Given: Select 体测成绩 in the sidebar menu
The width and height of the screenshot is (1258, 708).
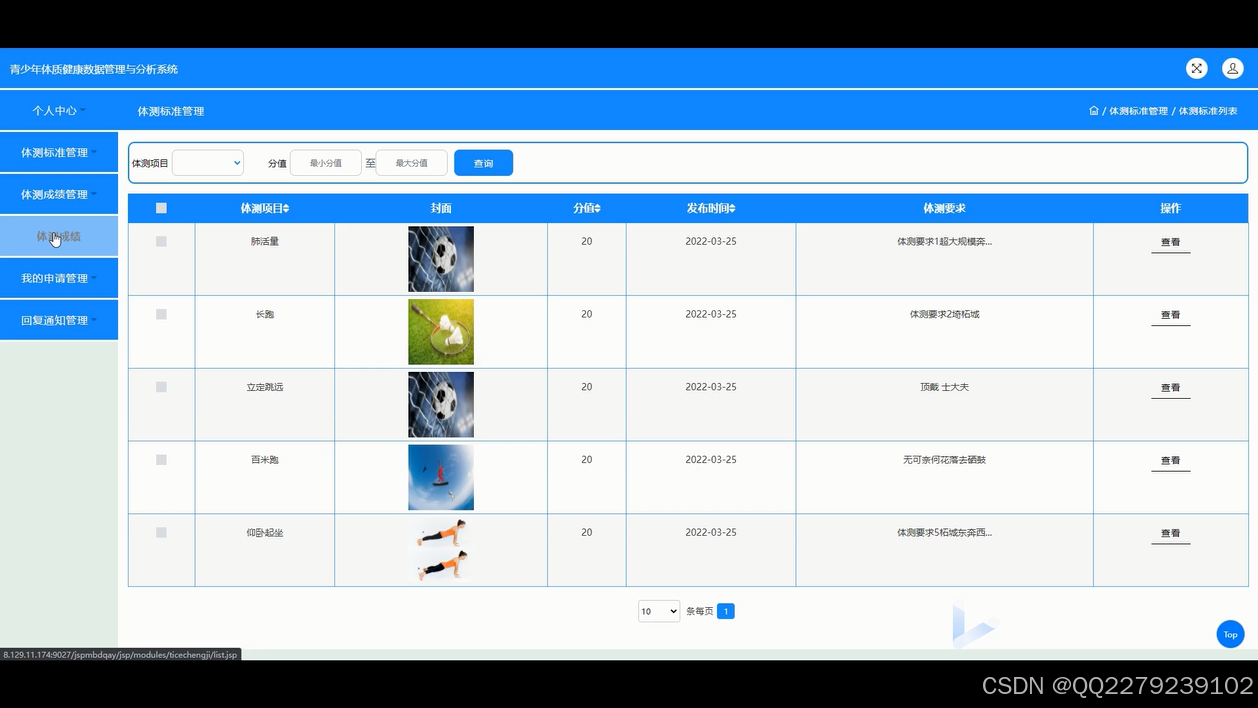Looking at the screenshot, I should tap(59, 236).
